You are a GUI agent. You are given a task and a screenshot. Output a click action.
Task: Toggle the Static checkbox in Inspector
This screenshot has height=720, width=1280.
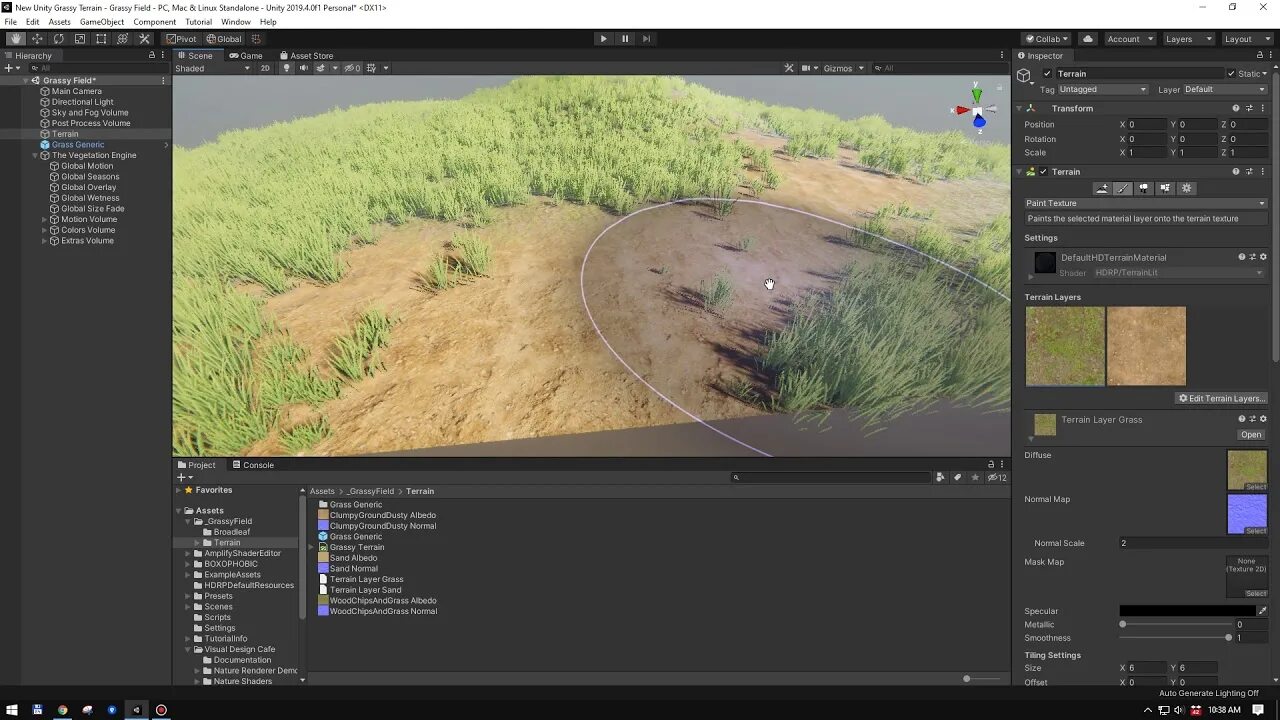(1232, 73)
